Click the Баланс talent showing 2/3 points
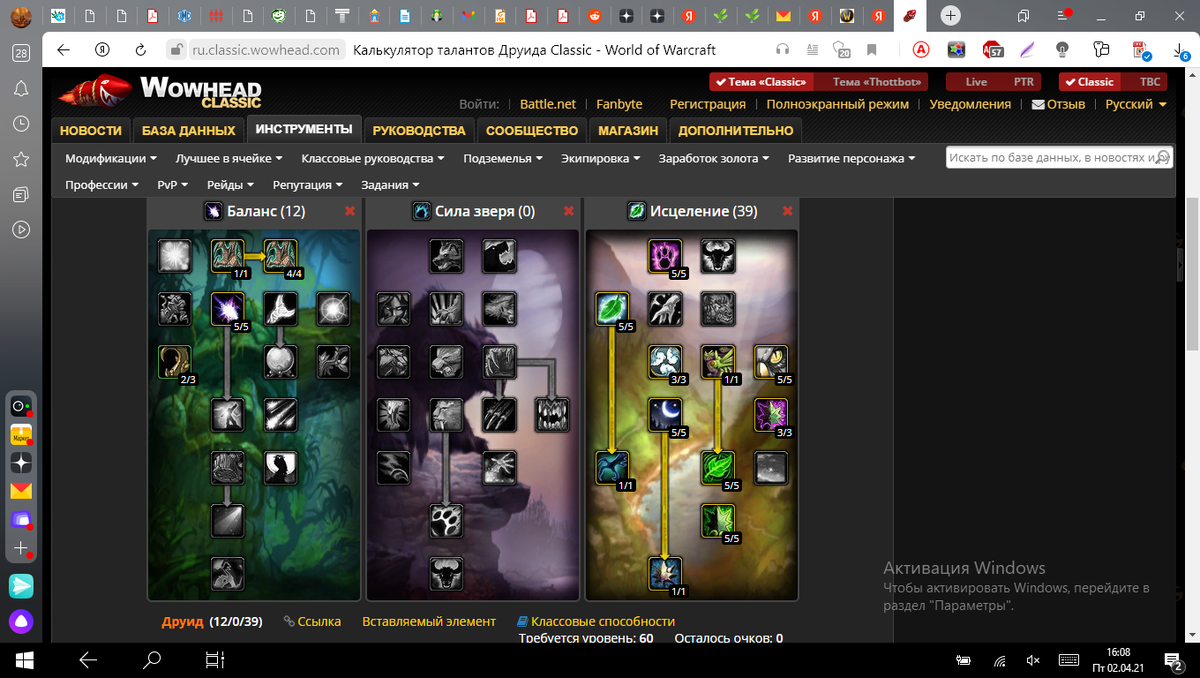The image size is (1200, 678). pyautogui.click(x=175, y=363)
